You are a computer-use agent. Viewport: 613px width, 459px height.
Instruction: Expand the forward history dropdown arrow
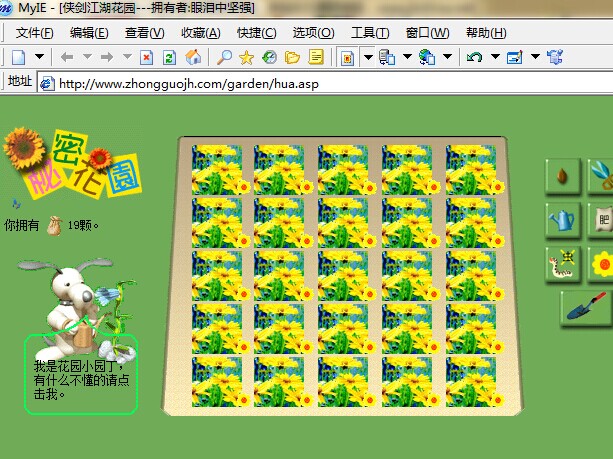[x=127, y=57]
